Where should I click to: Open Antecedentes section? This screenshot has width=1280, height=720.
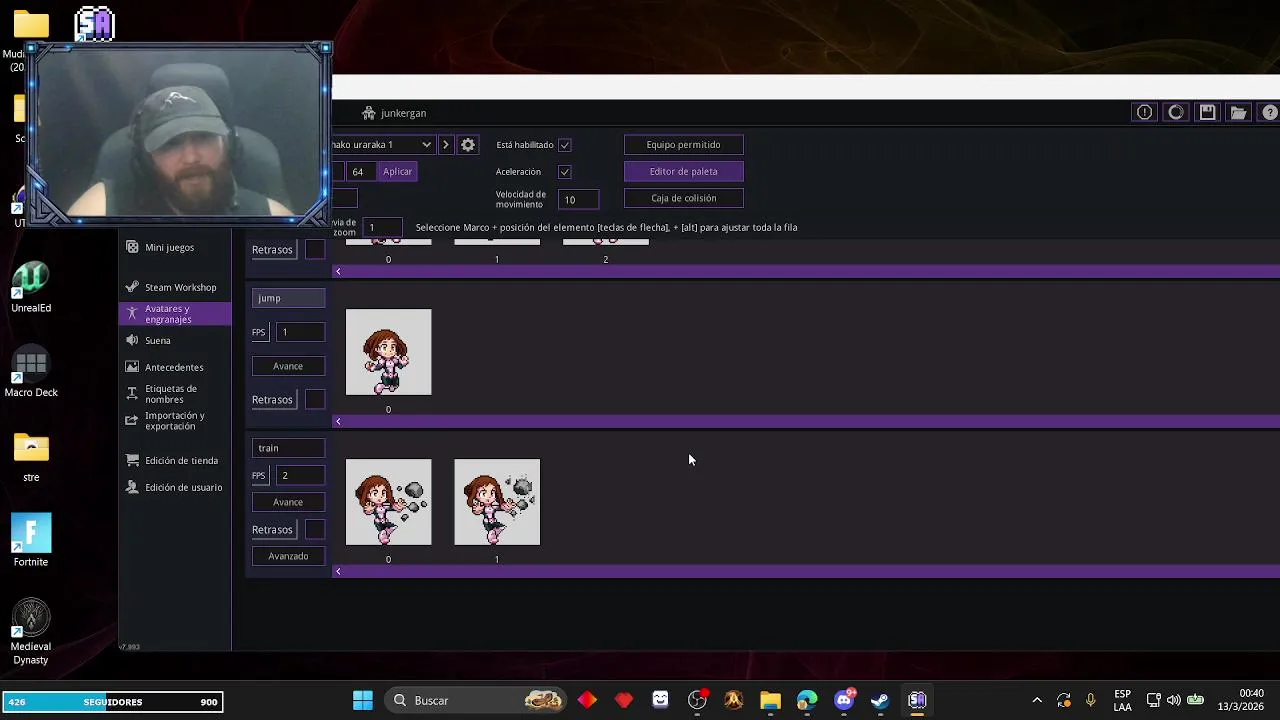174,367
